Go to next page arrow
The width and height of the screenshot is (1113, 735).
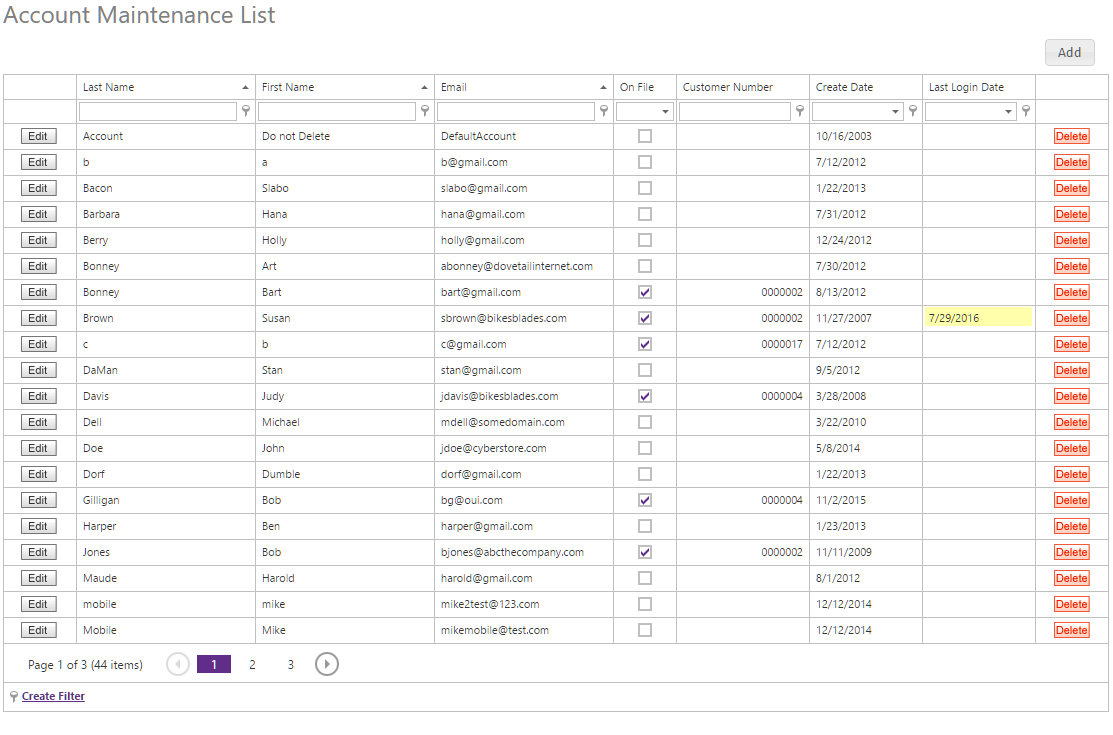click(x=327, y=664)
